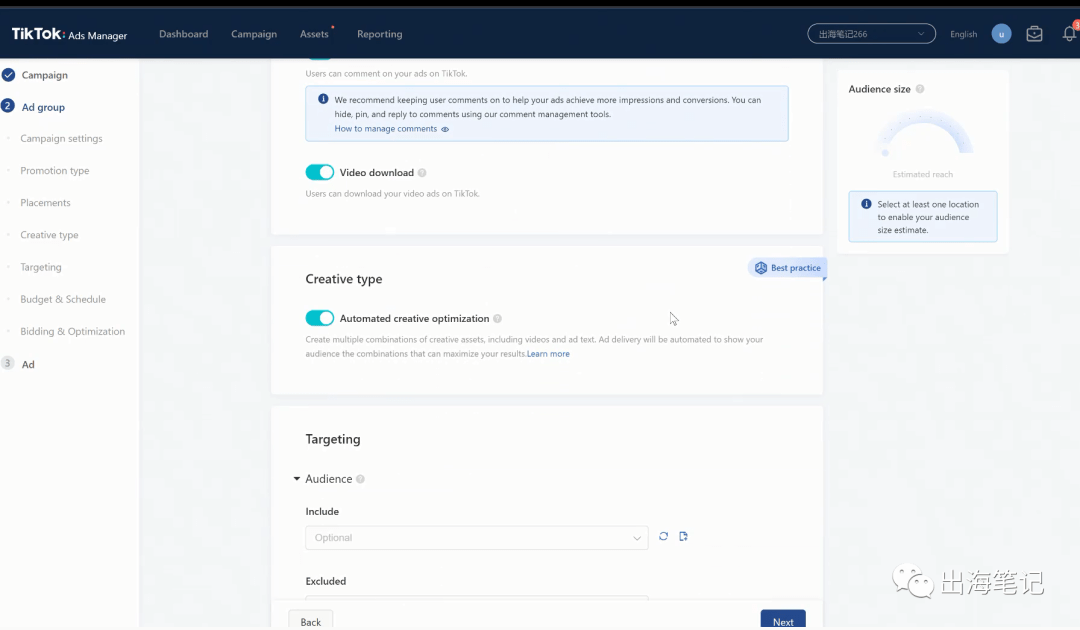Open the user avatar icon
Image resolution: width=1080 pixels, height=630 pixels.
(1001, 34)
